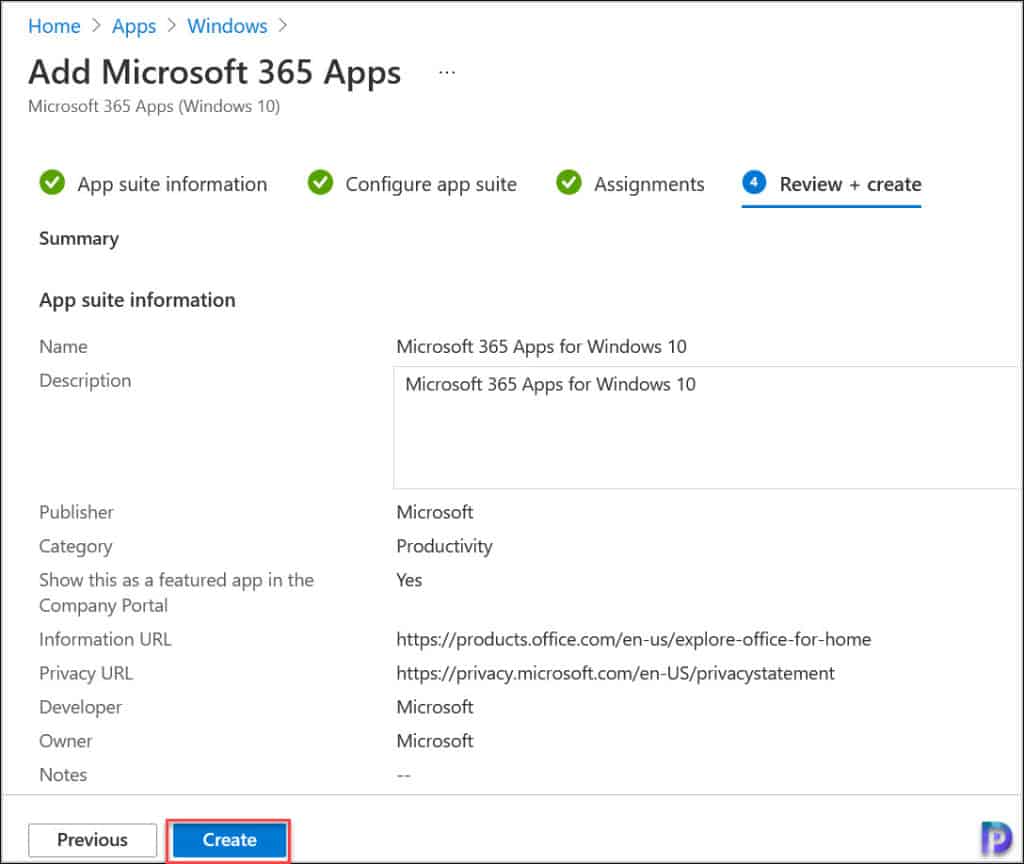The height and width of the screenshot is (864, 1024).
Task: Navigate to the Windows breadcrumb
Action: 227,26
